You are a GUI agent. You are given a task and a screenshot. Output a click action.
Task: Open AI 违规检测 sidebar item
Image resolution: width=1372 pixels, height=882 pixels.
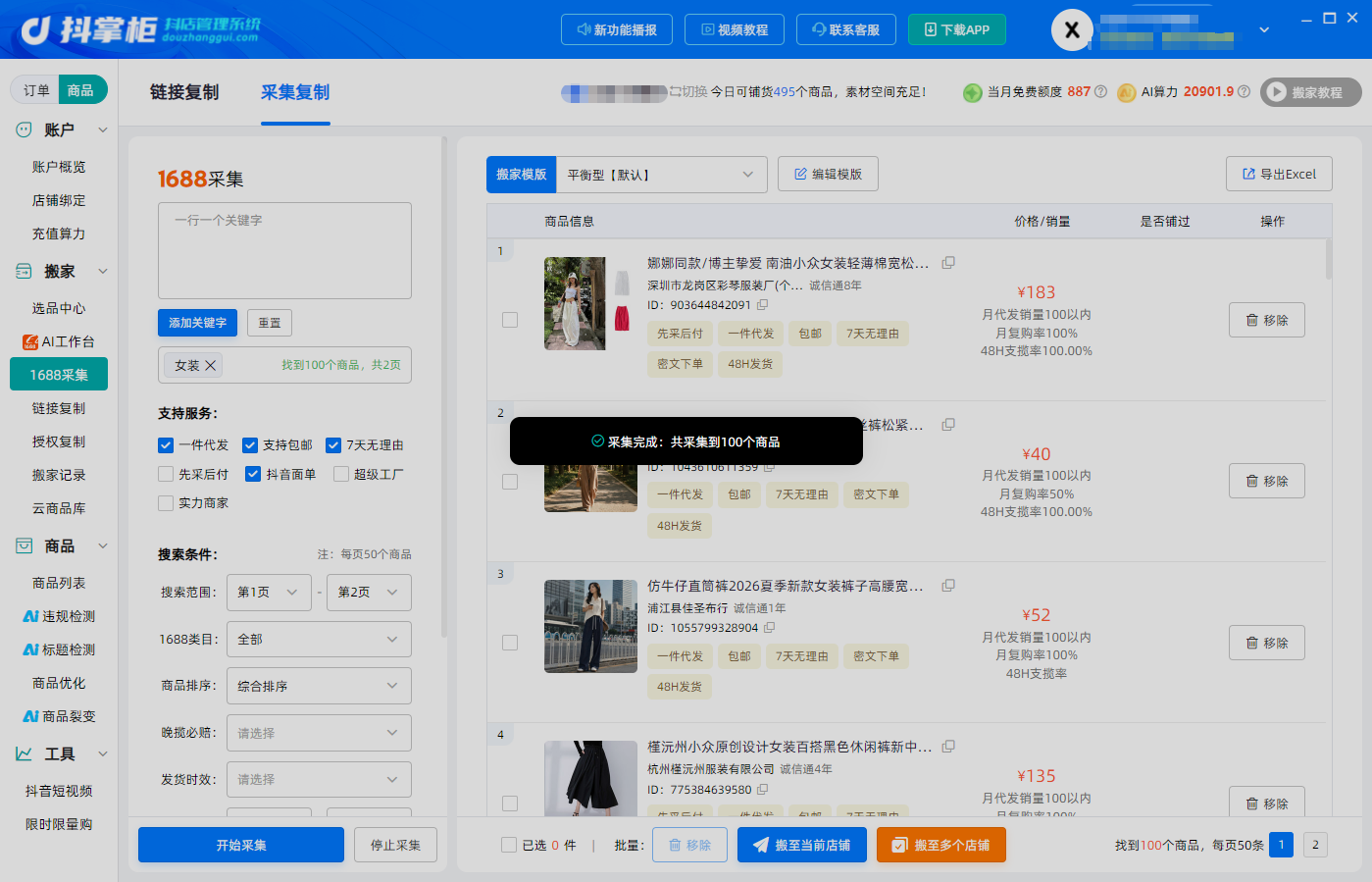point(59,616)
